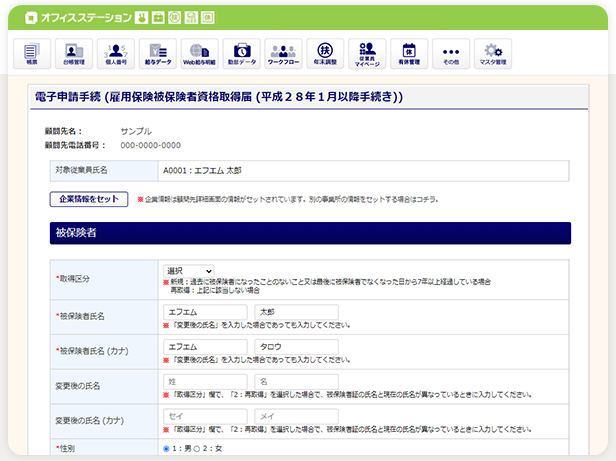Open the 帳票 toolbar icon

tap(32, 54)
